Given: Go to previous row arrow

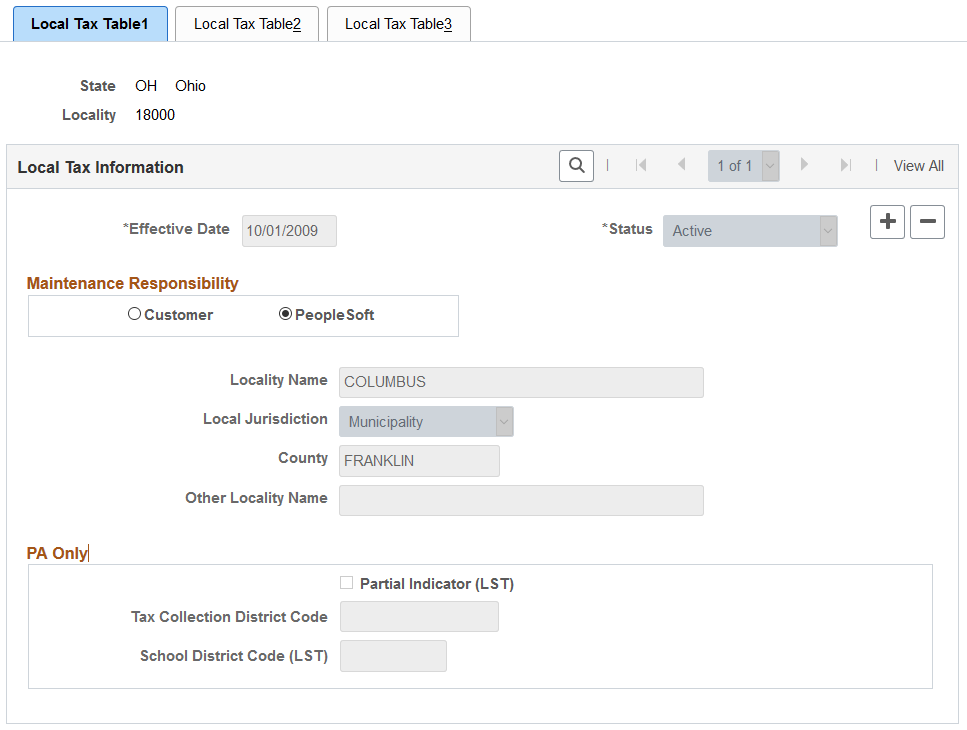Looking at the screenshot, I should pos(681,165).
